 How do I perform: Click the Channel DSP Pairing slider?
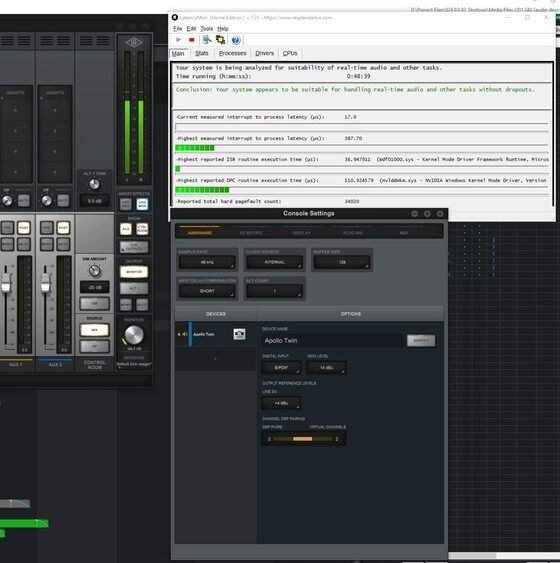point(303,439)
